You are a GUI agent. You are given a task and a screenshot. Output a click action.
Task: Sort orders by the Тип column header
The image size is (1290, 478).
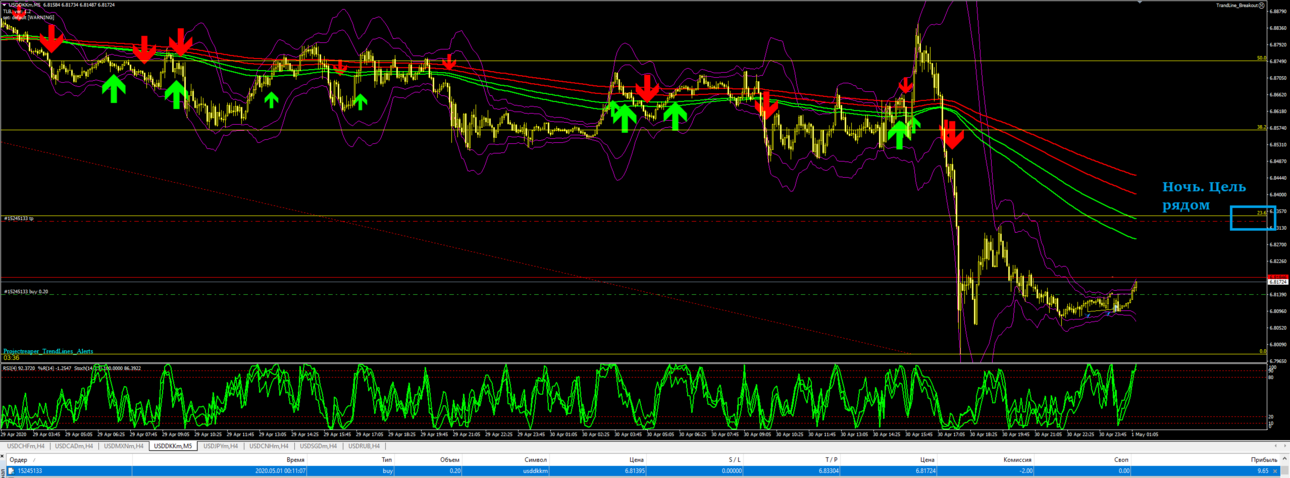[386, 460]
